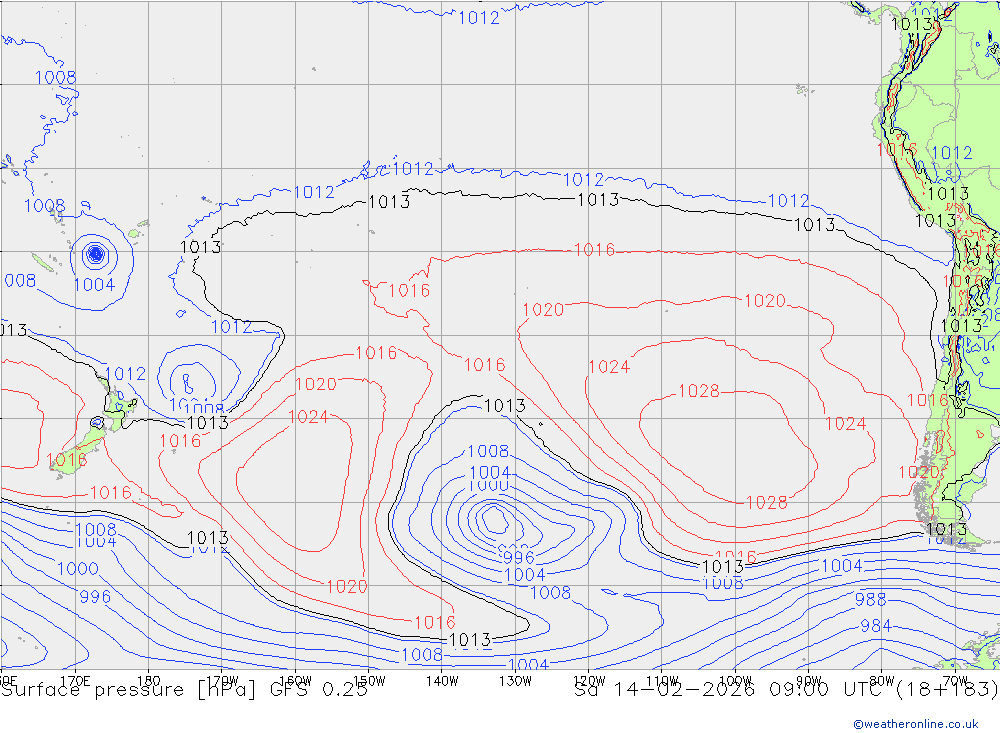Click the 170E longitude label
The image size is (1000, 733).
[75, 681]
